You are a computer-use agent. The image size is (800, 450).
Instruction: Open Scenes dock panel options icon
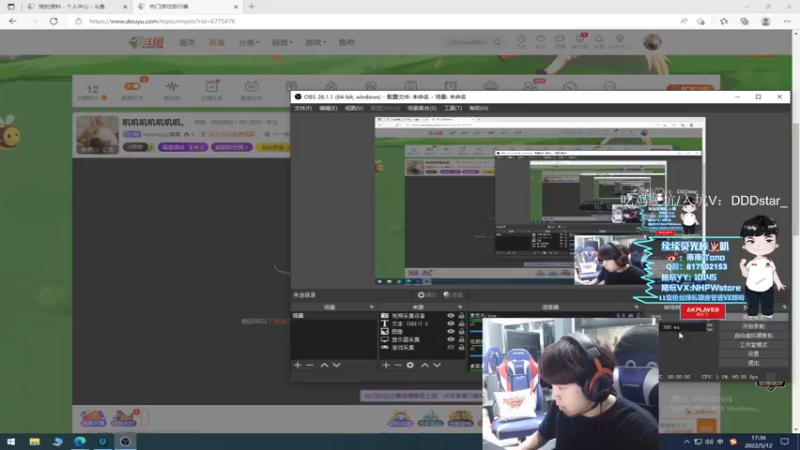tap(371, 307)
